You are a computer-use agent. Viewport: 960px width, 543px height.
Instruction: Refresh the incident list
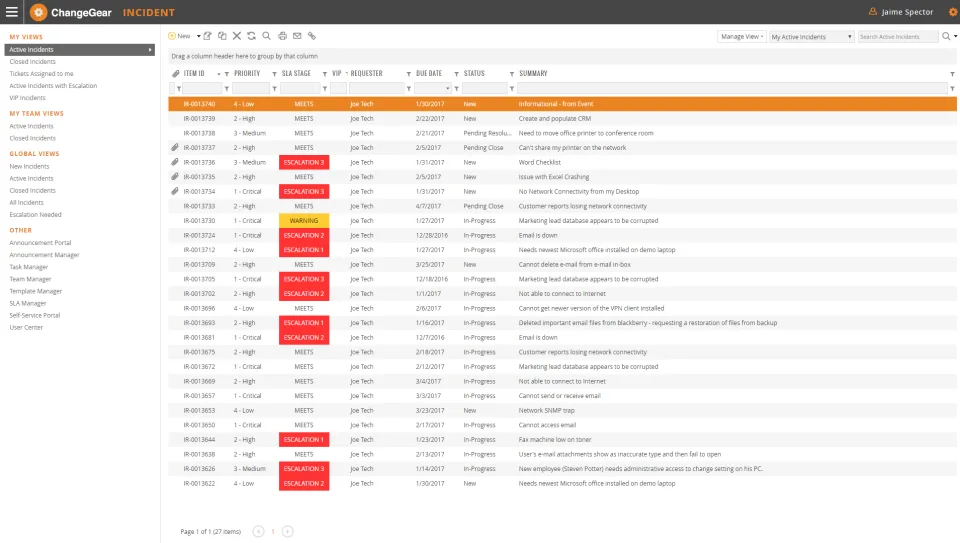point(252,36)
